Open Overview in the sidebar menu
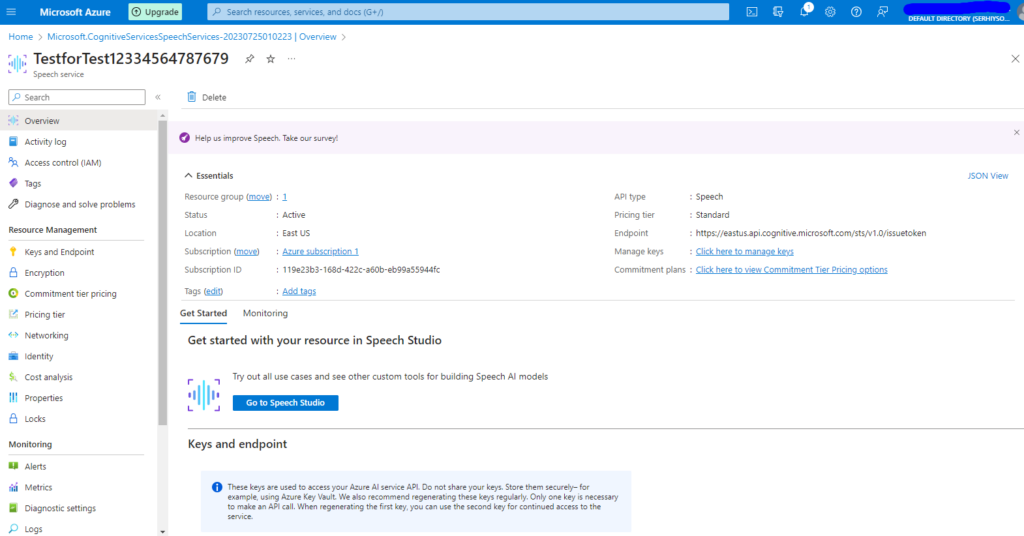The width and height of the screenshot is (1024, 536). click(78, 121)
